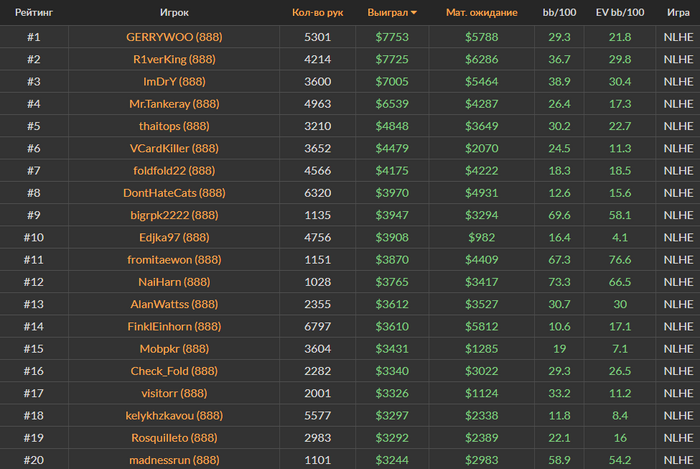Open DontHateCats (888) player profile

(174, 193)
